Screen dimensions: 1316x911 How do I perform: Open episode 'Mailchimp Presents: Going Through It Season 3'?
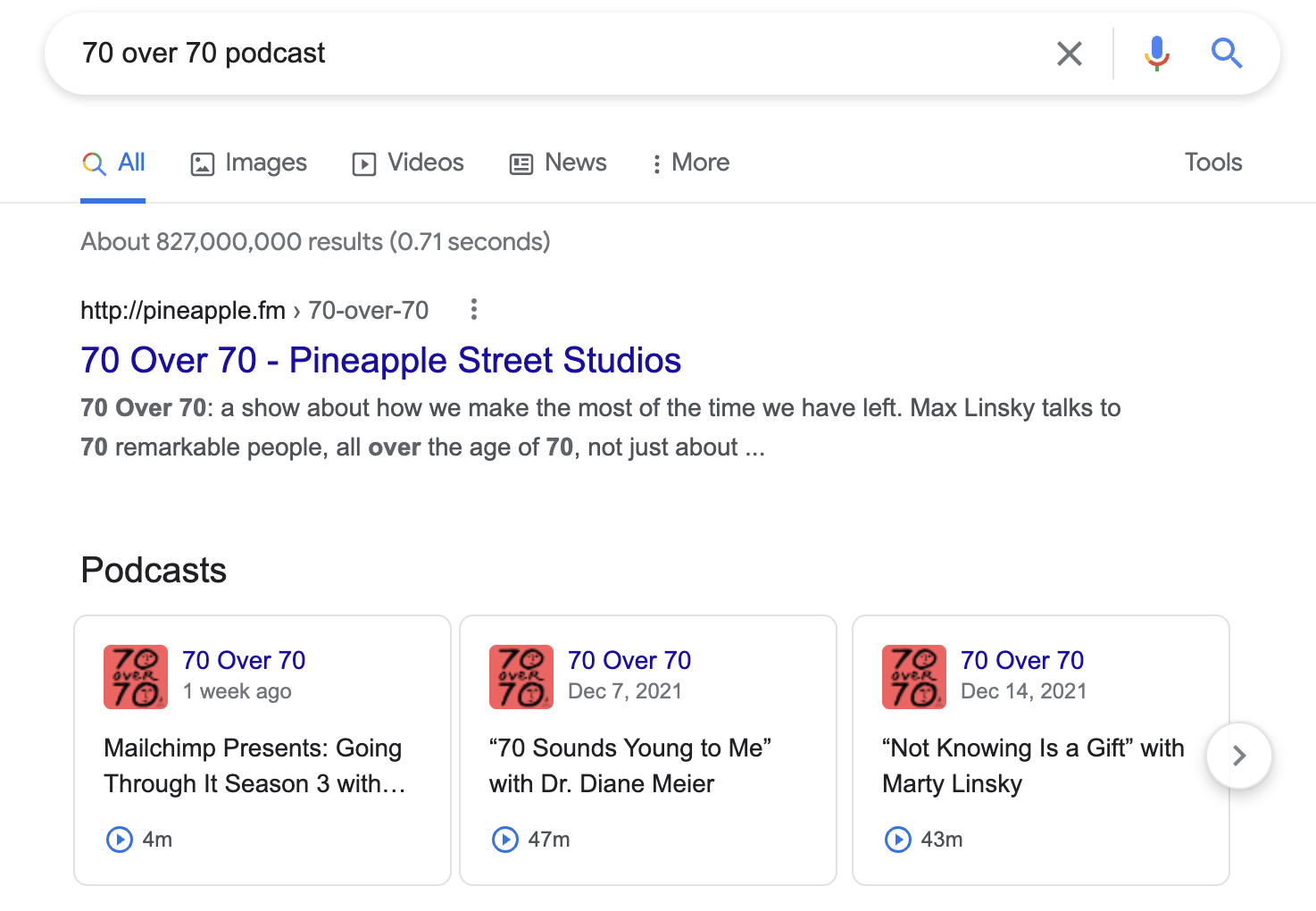point(255,765)
